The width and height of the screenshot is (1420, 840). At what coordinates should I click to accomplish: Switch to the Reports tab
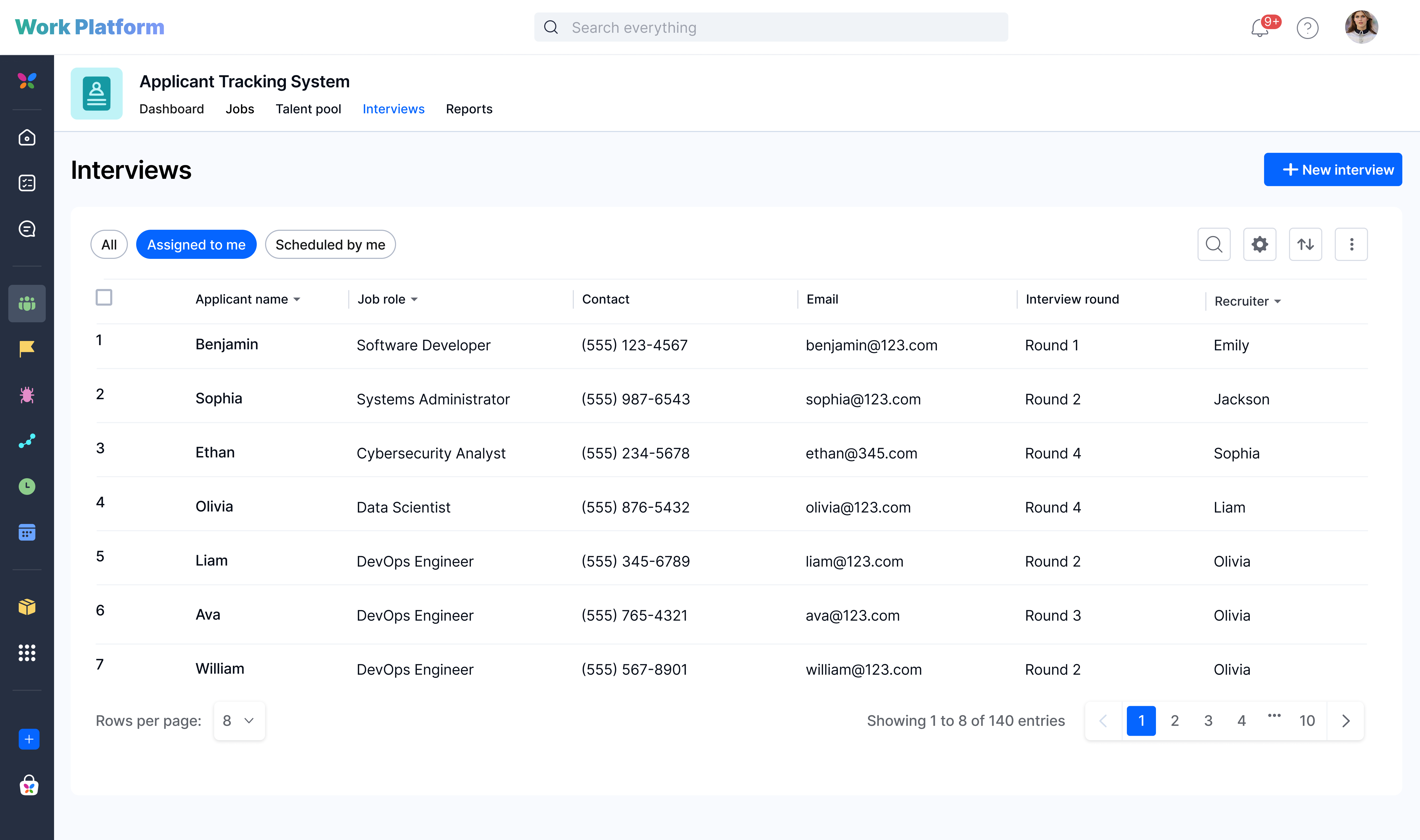tap(469, 109)
